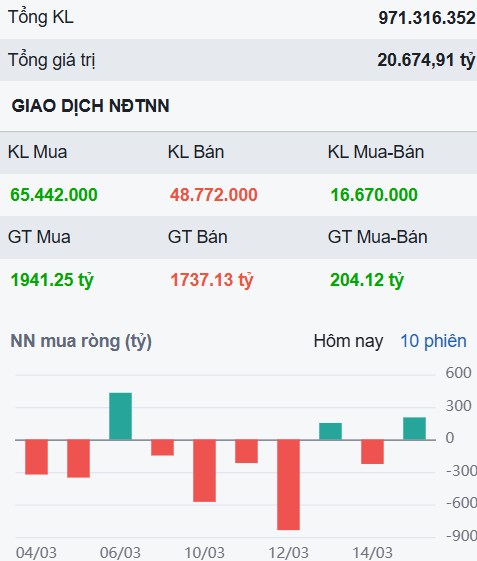Click the red bar for 04/03
This screenshot has width=477, height=561.
coord(36,457)
